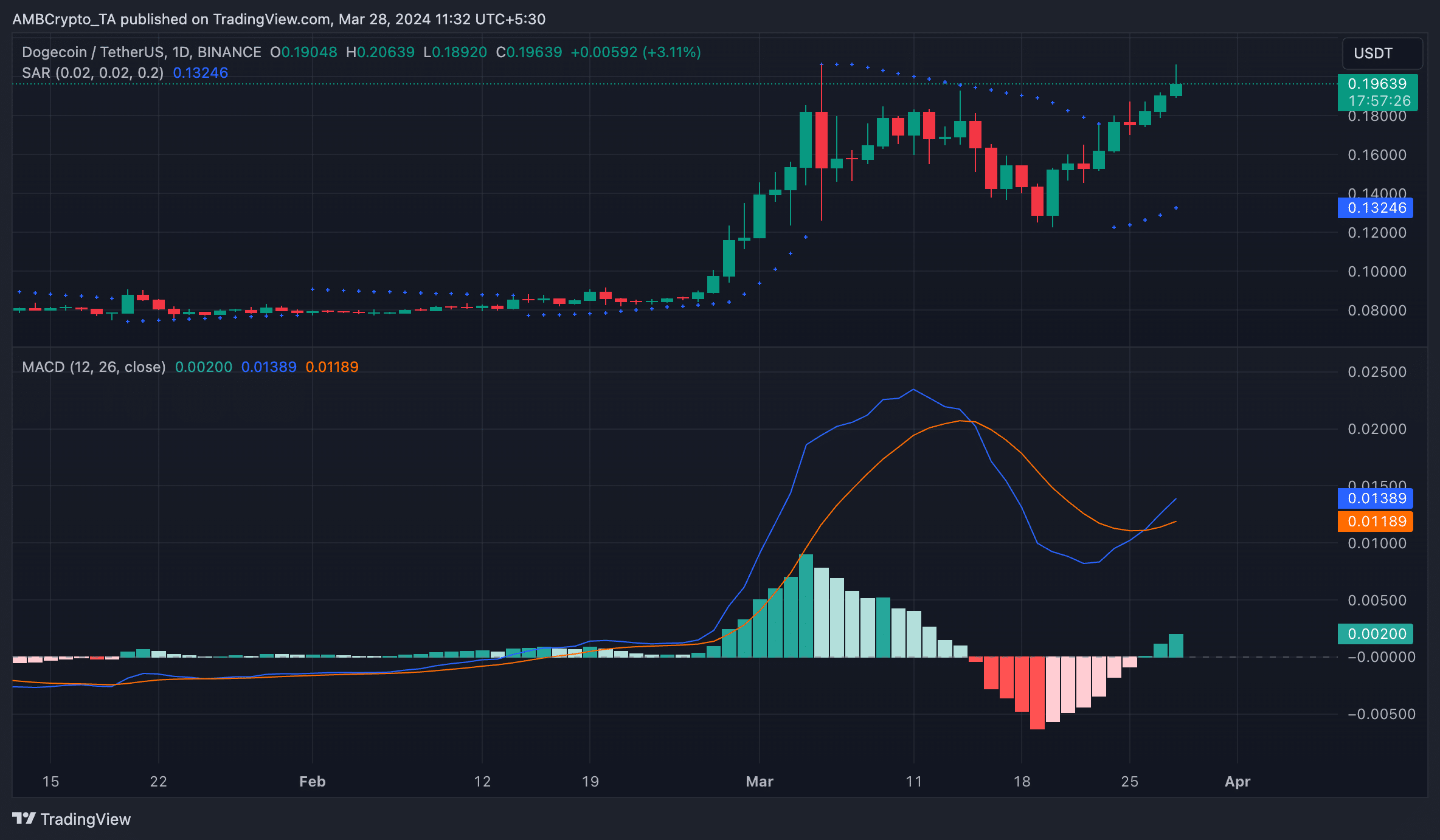This screenshot has height=840, width=1440.
Task: Click the TradingView logo icon
Action: coord(24,819)
